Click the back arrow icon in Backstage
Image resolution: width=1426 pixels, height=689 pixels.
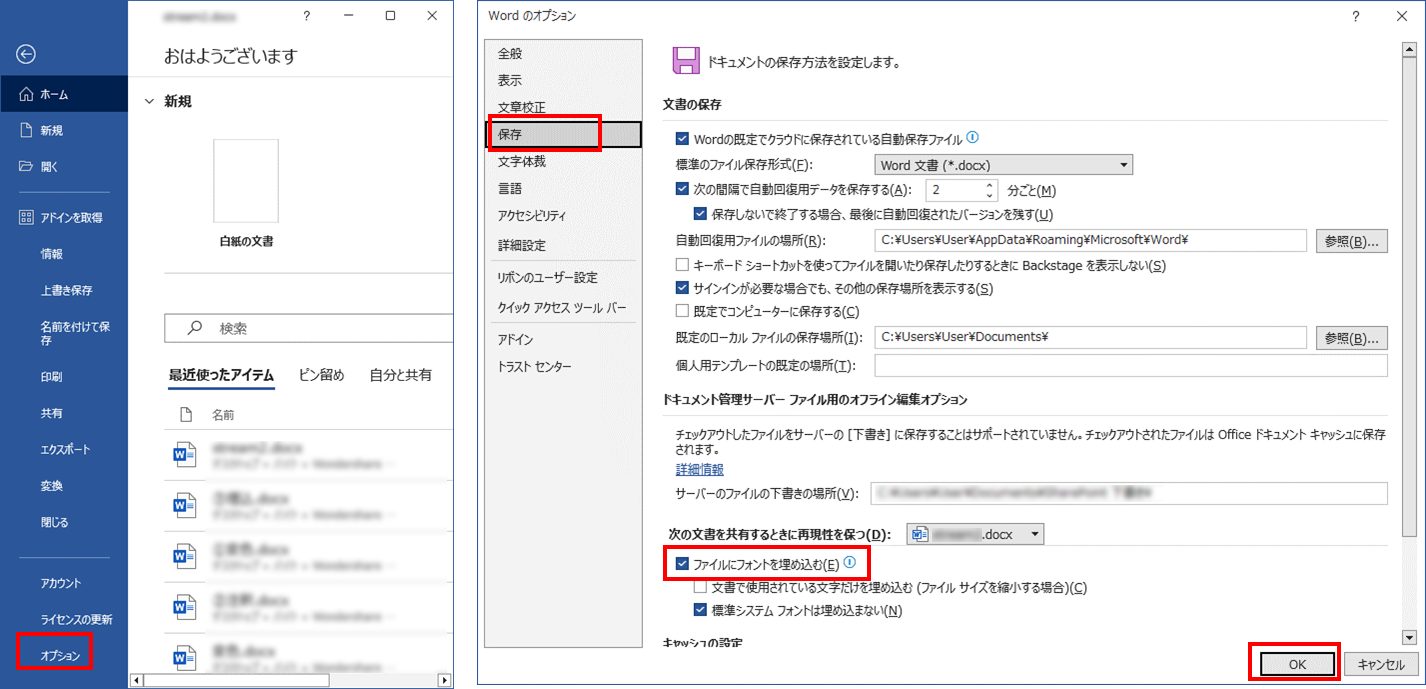(27, 55)
